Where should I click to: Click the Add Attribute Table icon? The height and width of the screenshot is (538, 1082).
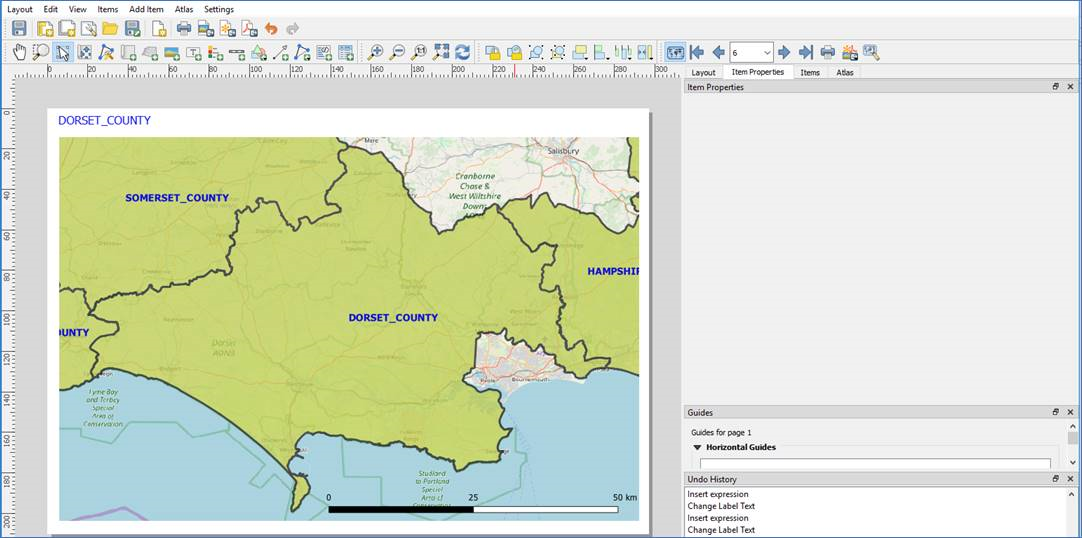click(x=346, y=52)
